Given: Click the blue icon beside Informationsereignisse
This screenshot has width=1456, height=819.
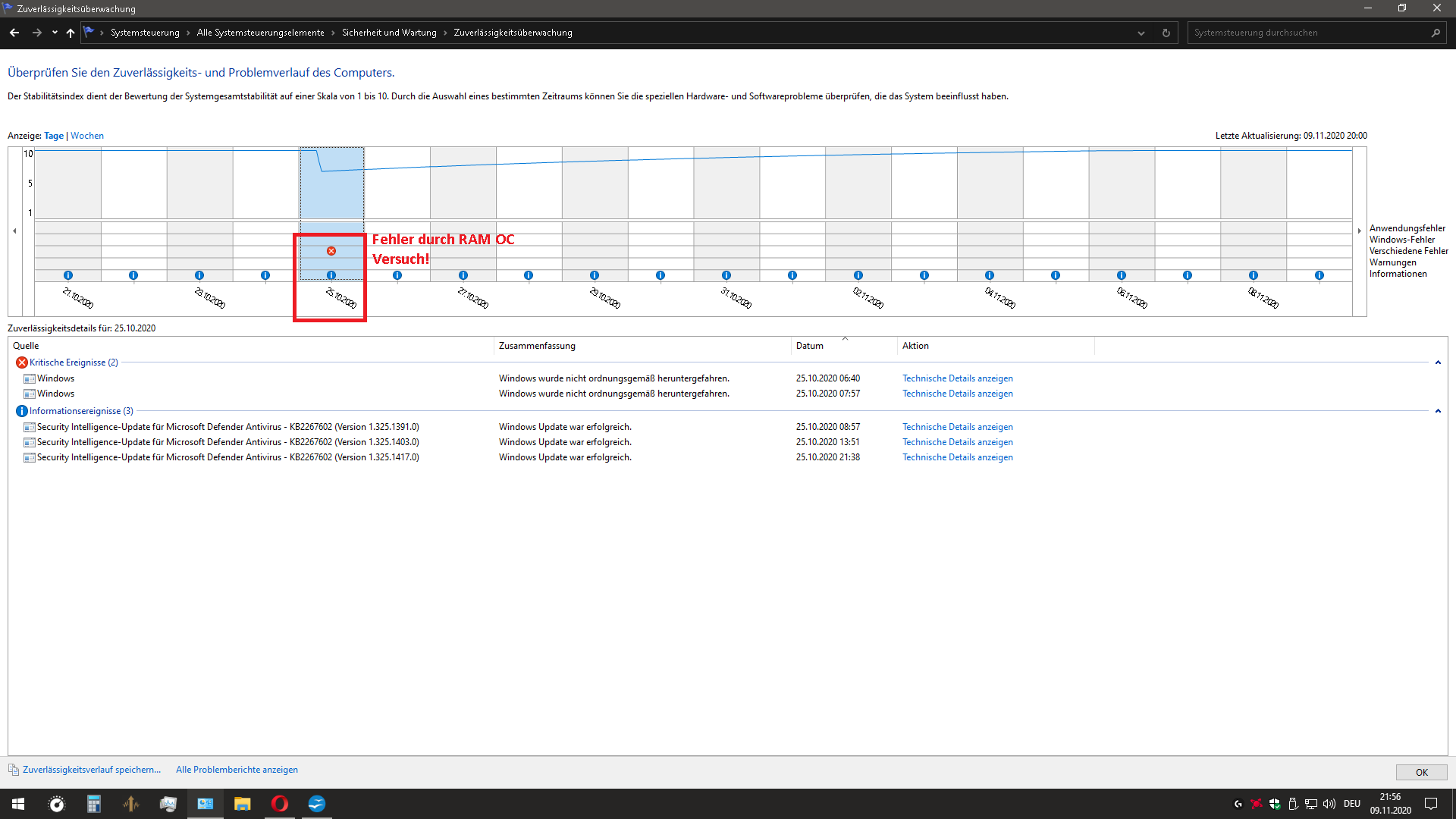Looking at the screenshot, I should pyautogui.click(x=21, y=410).
